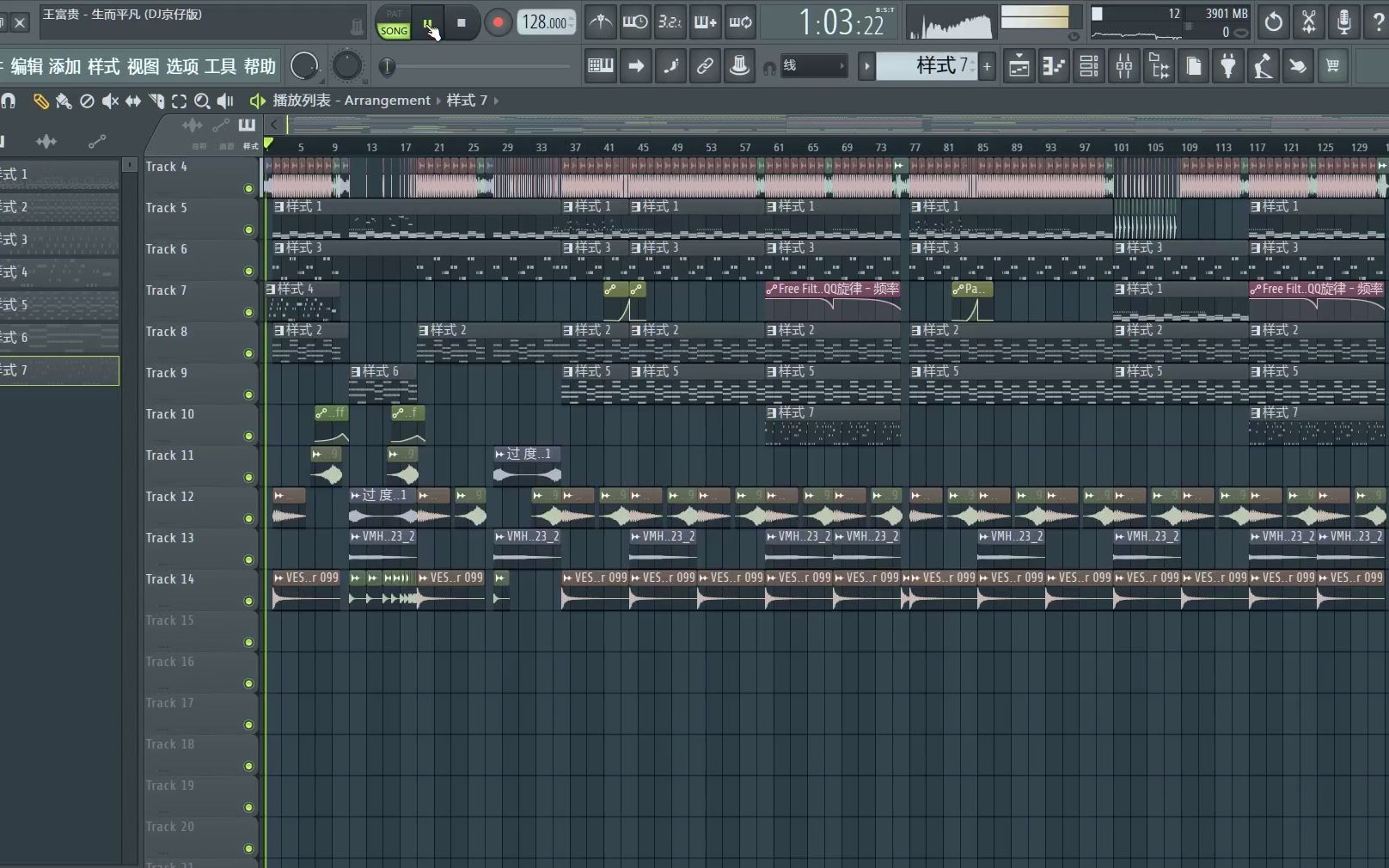Pause playback with the pause button

[428, 23]
